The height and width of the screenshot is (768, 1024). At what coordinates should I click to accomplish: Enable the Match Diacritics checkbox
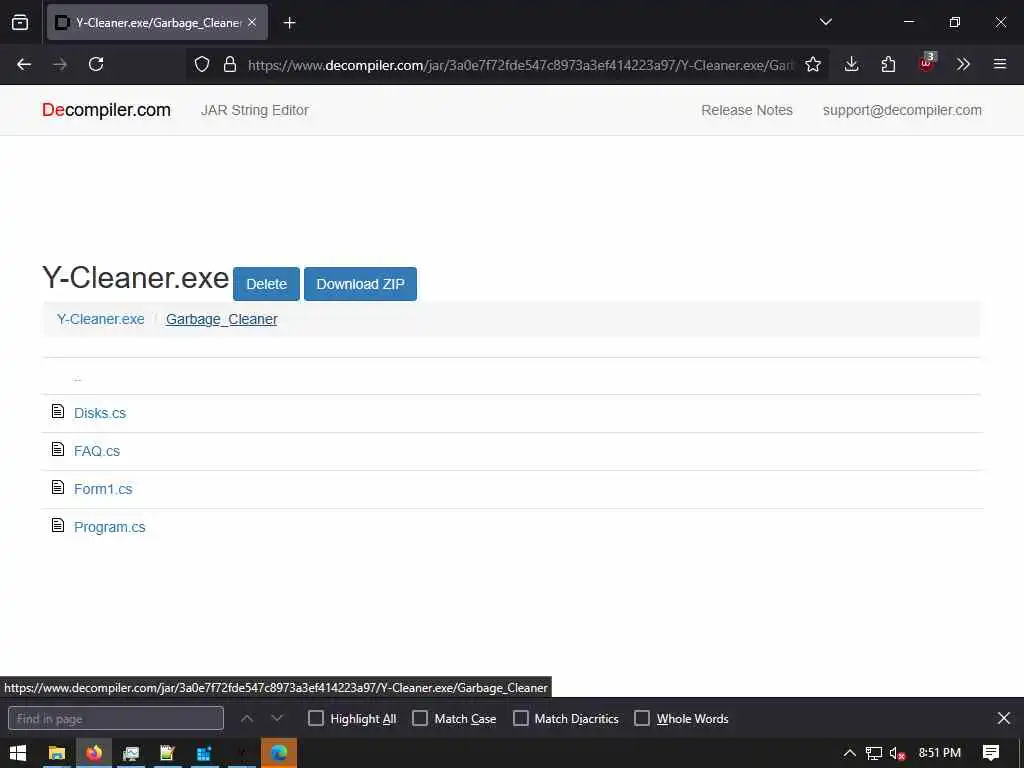click(x=520, y=718)
